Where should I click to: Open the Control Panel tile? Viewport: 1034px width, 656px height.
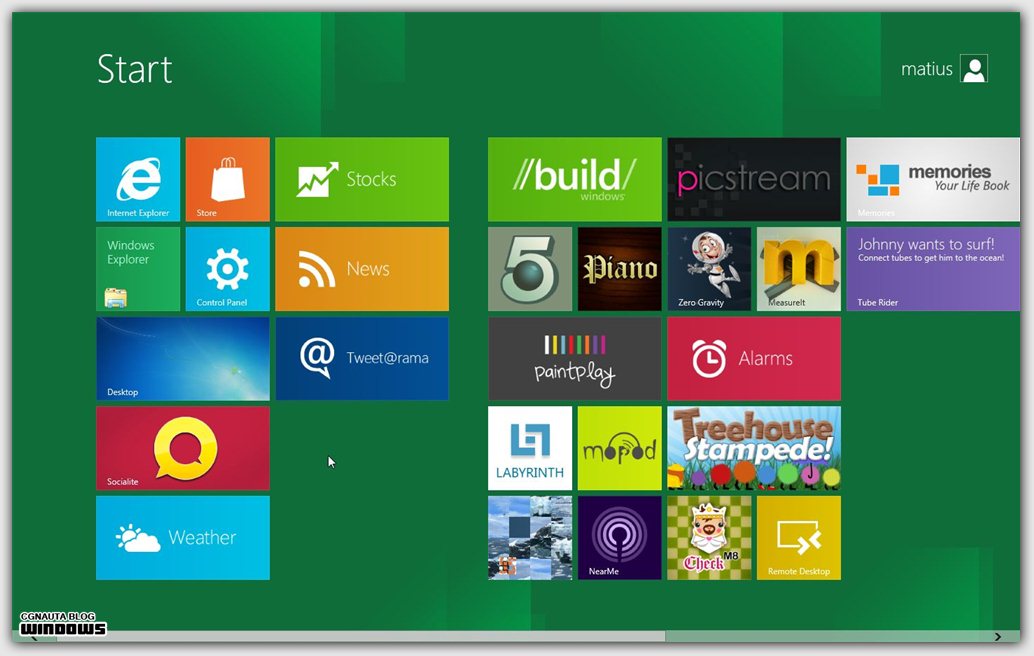coord(227,268)
